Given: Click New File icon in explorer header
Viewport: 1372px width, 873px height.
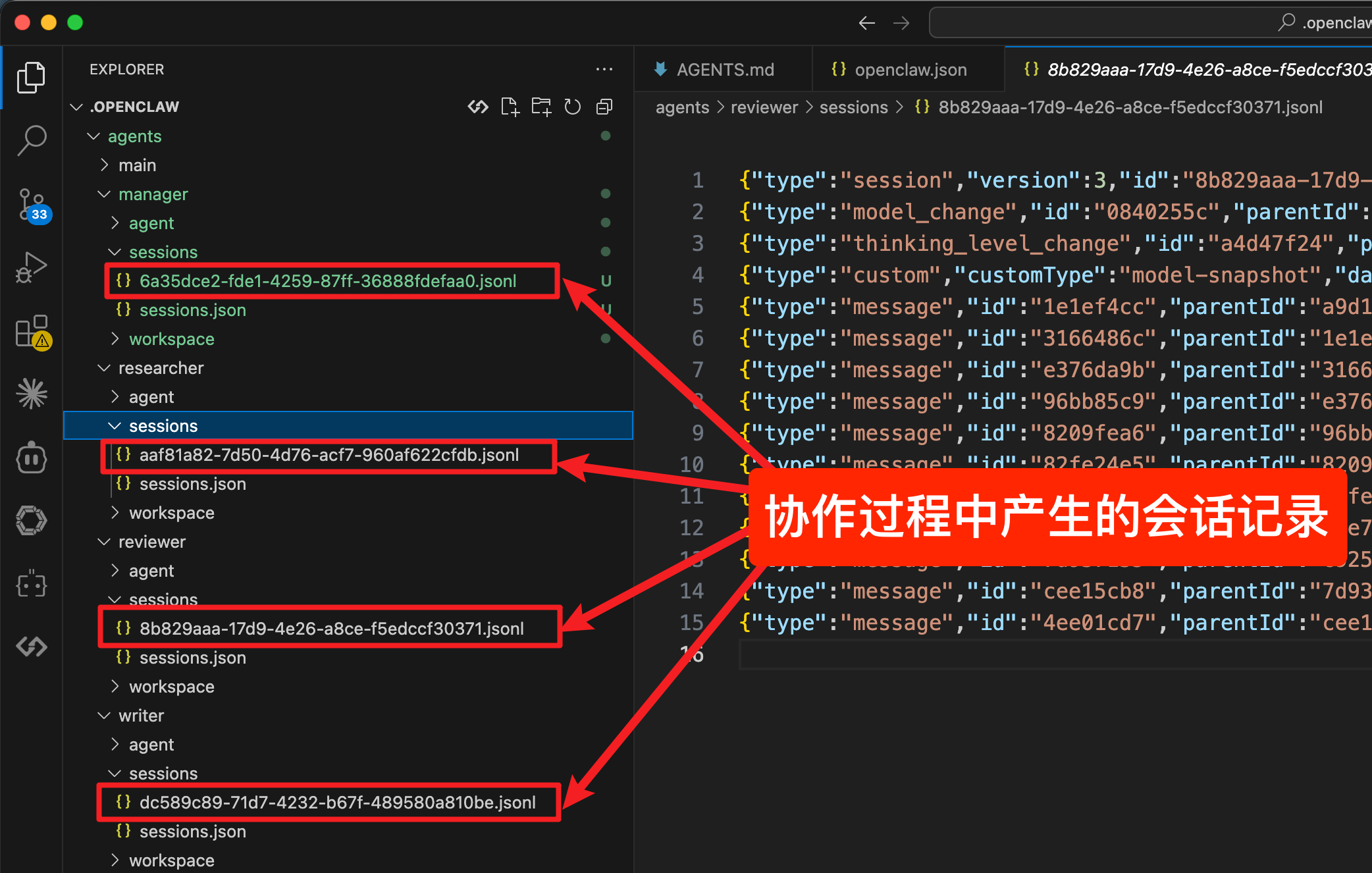Looking at the screenshot, I should pyautogui.click(x=510, y=107).
